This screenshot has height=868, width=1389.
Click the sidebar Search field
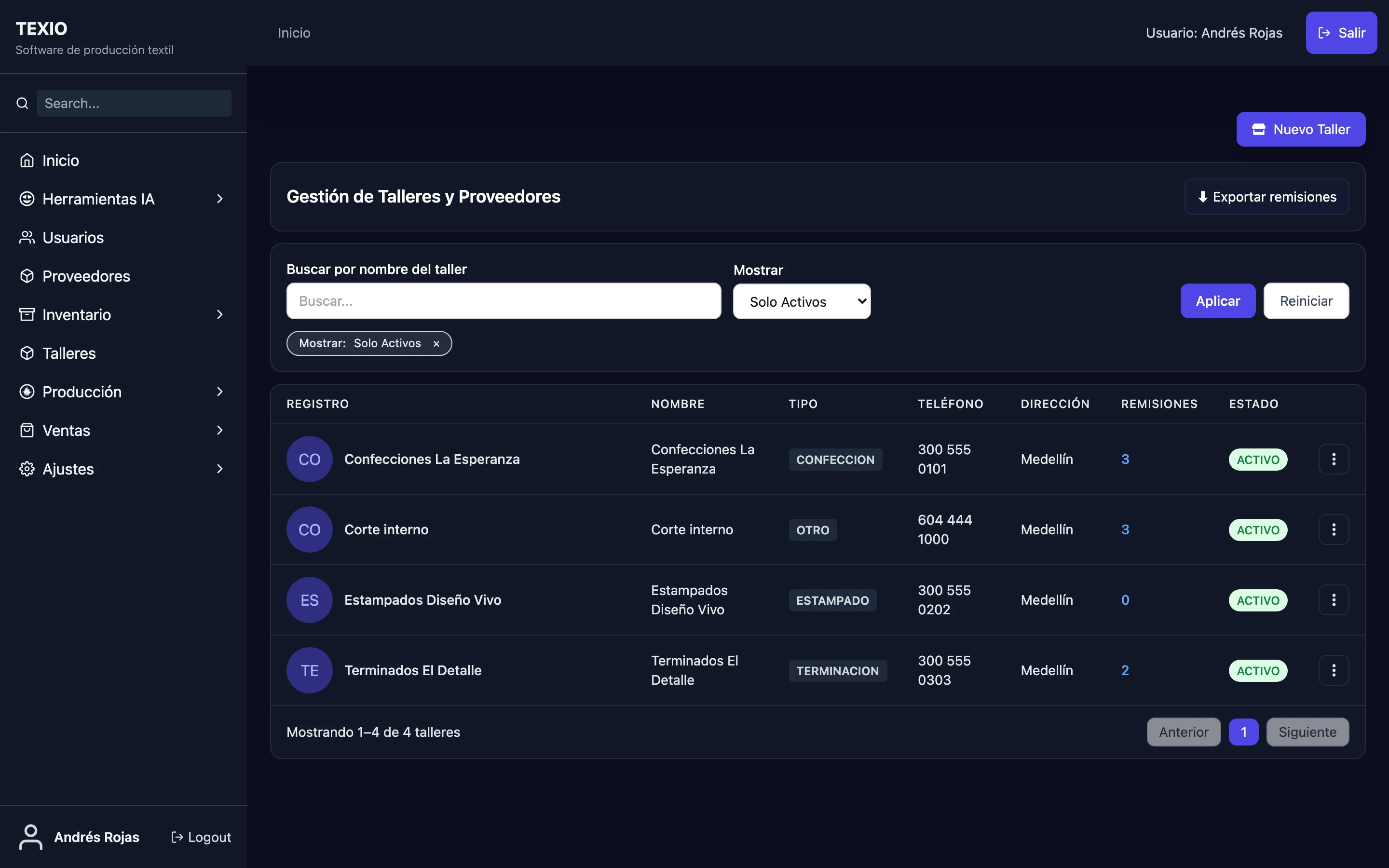pyautogui.click(x=134, y=103)
